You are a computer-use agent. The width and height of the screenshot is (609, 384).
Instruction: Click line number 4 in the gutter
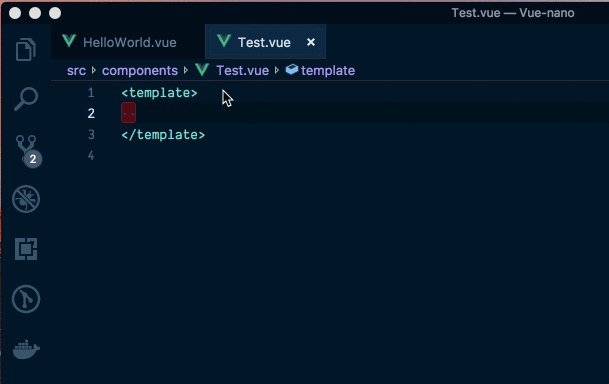tap(91, 156)
